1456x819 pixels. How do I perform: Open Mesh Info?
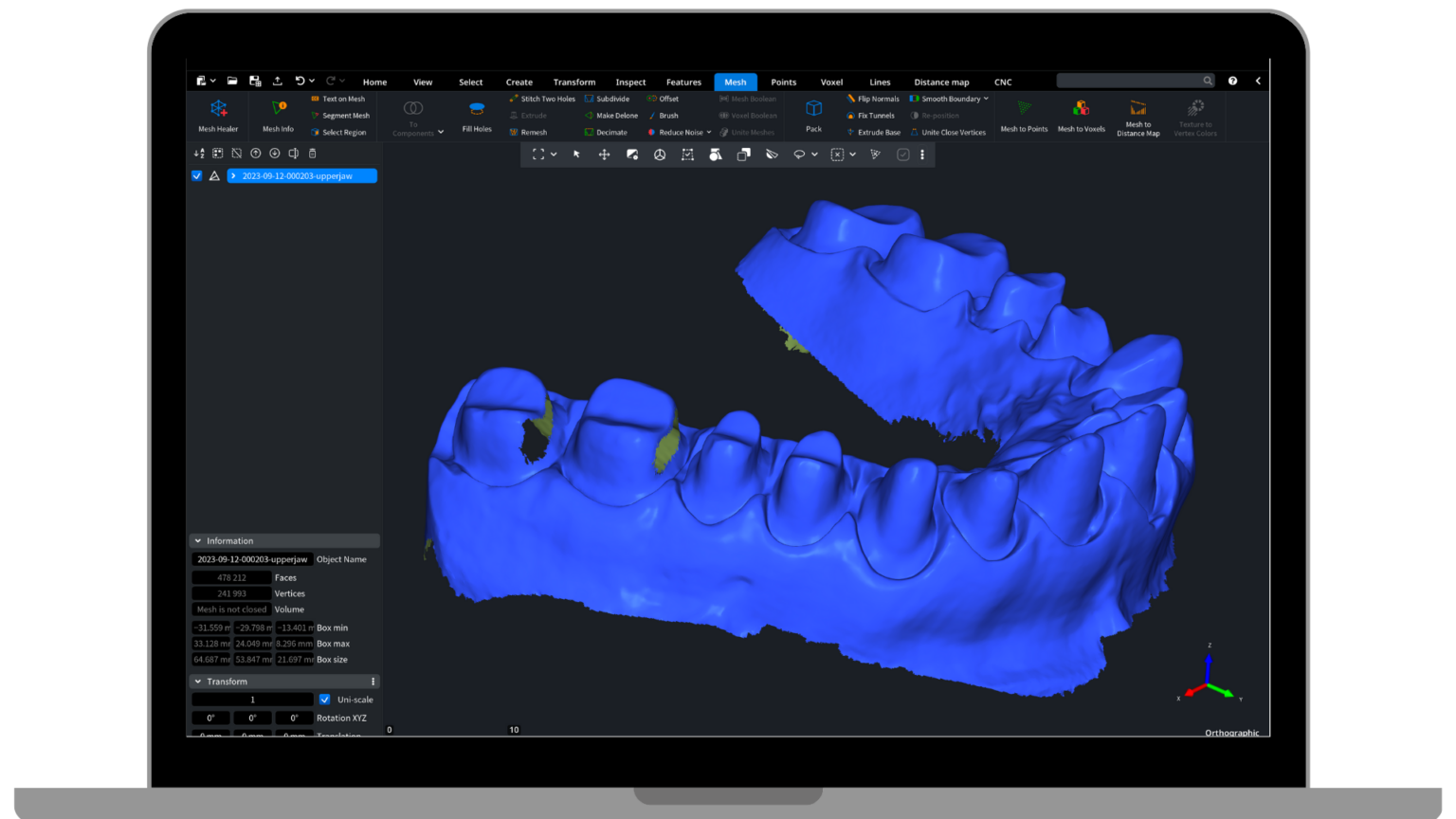[276, 115]
